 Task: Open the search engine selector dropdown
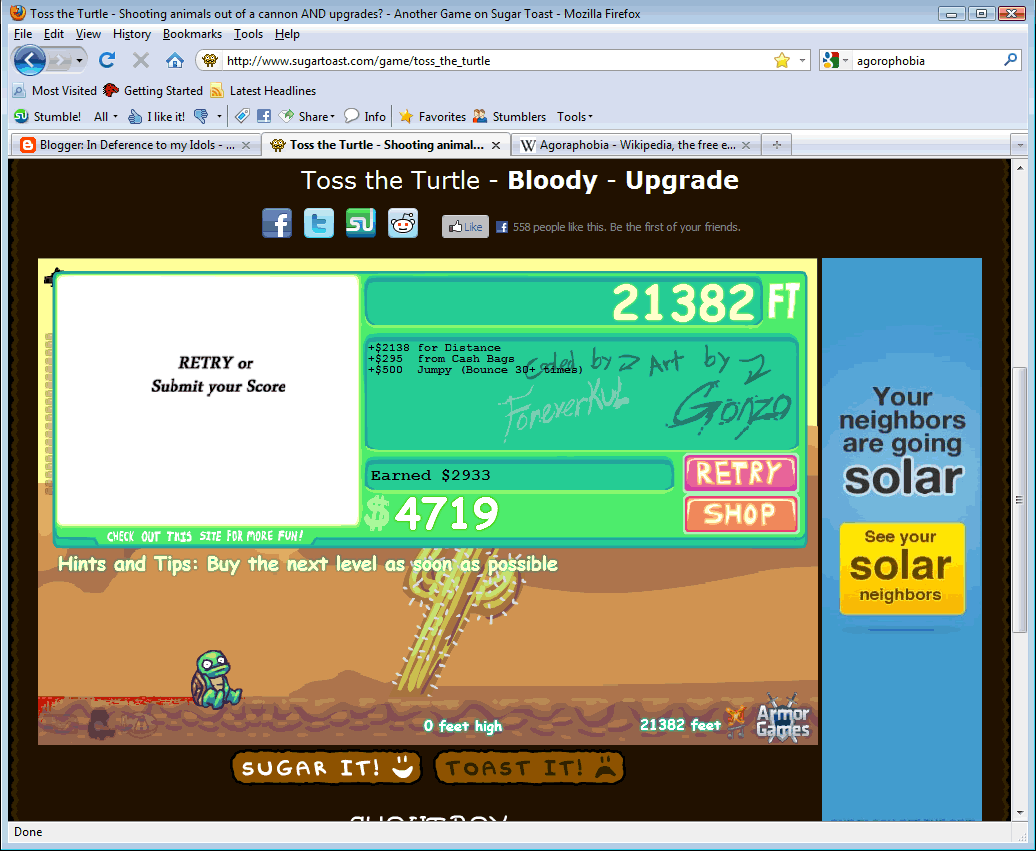(x=835, y=61)
